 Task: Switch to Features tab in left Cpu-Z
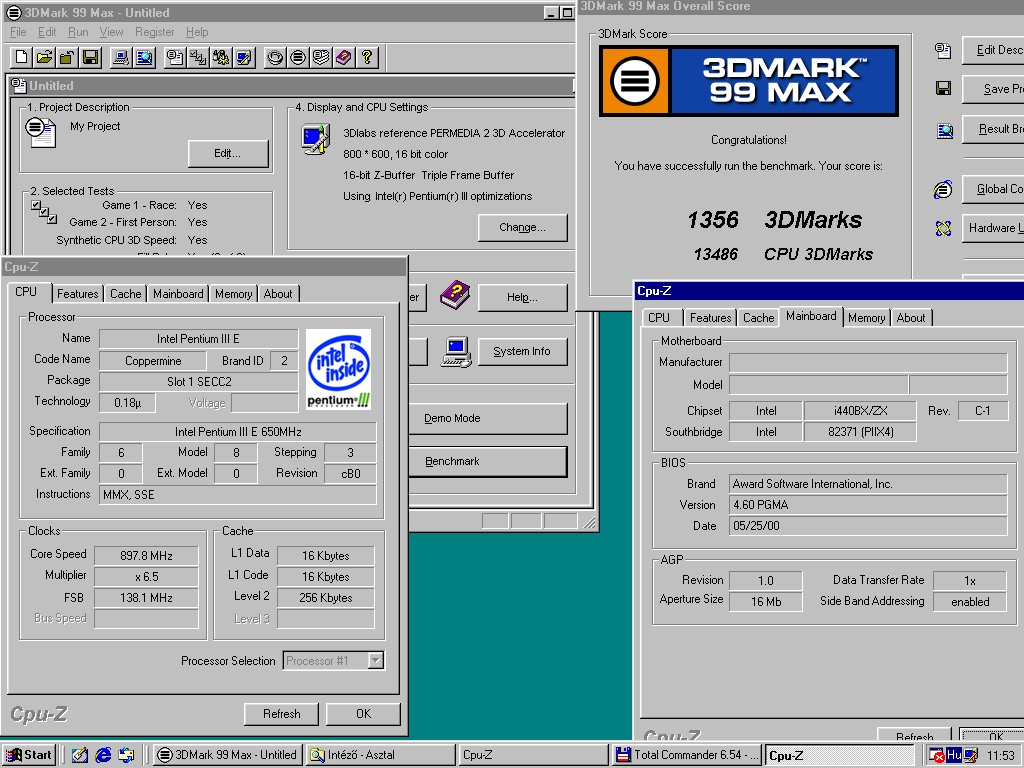coord(77,294)
